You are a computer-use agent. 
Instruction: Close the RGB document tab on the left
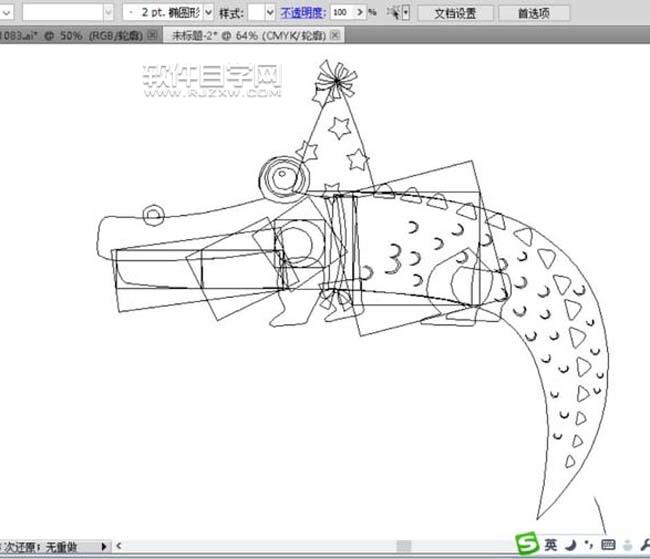(x=151, y=35)
